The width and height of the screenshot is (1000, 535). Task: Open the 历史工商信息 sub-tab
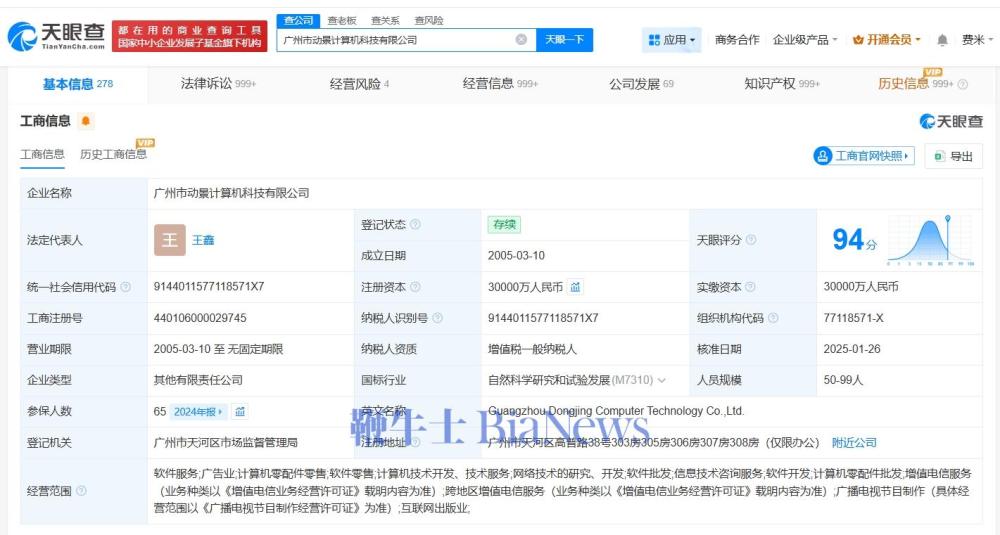click(113, 154)
